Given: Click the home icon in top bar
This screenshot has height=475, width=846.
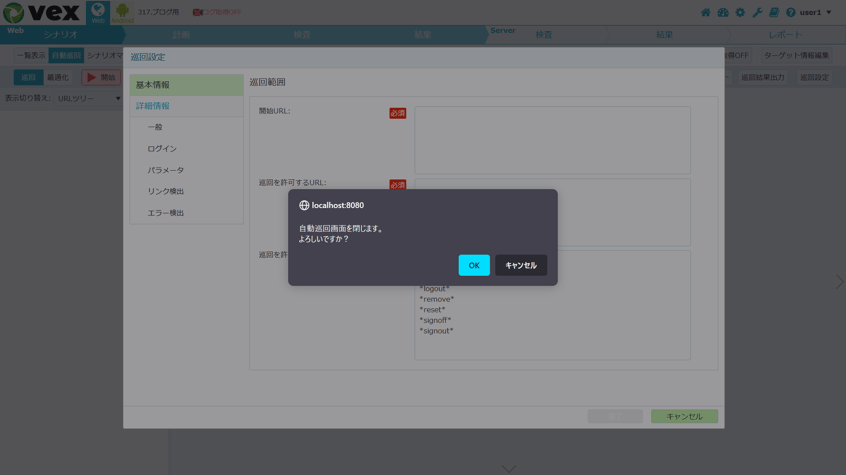Looking at the screenshot, I should [x=706, y=12].
